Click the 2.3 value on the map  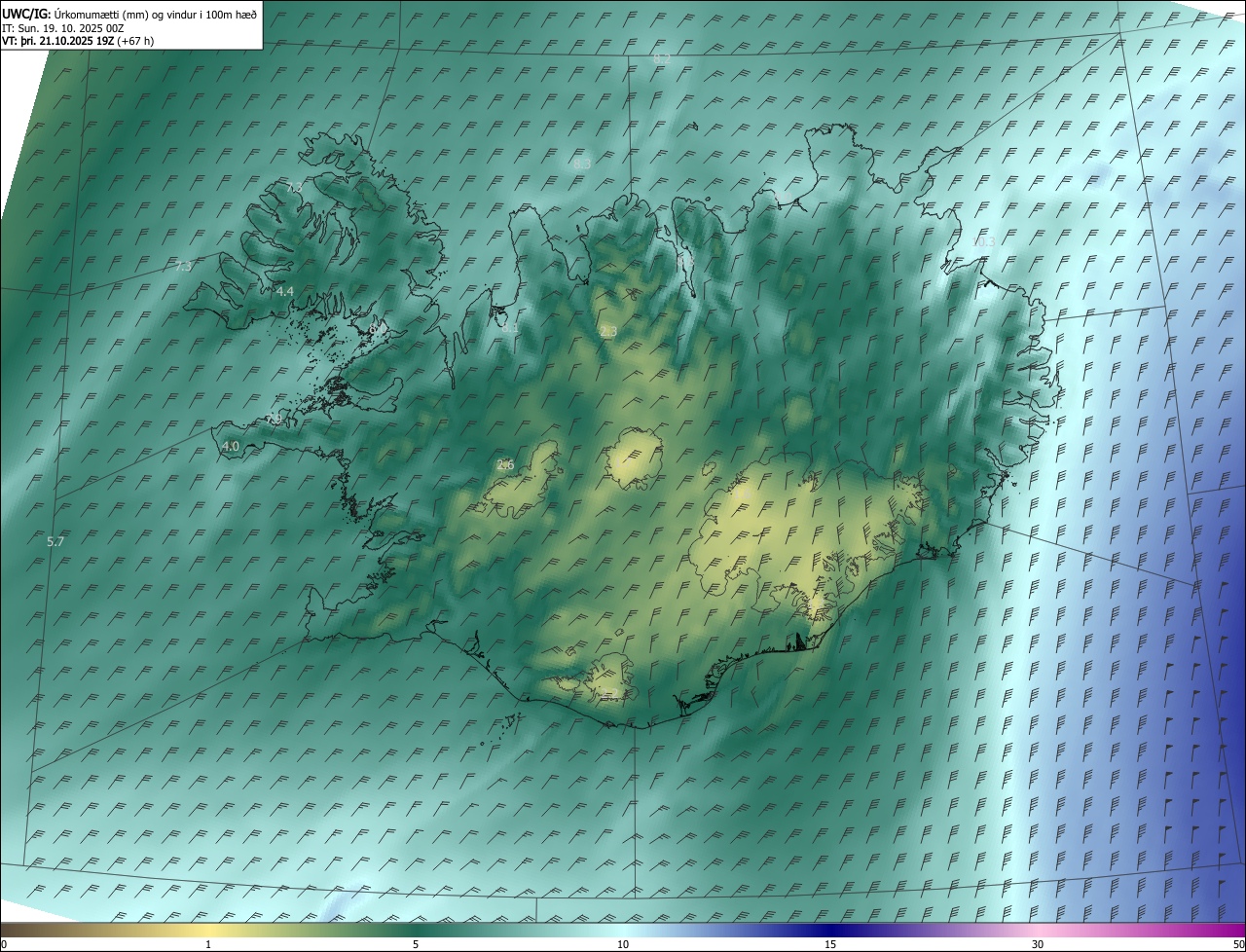[608, 332]
